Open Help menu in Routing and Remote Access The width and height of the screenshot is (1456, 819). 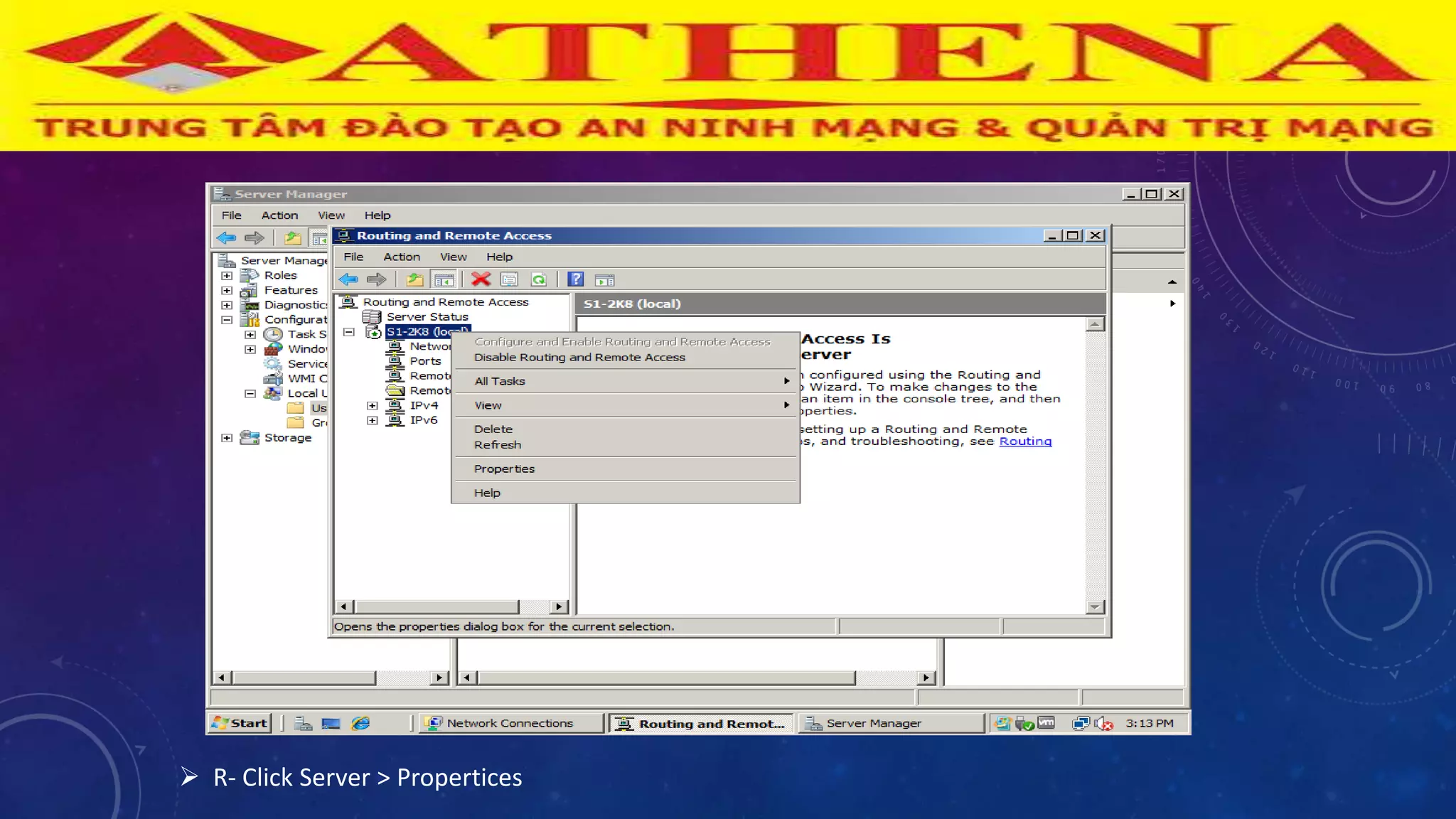[x=499, y=257]
